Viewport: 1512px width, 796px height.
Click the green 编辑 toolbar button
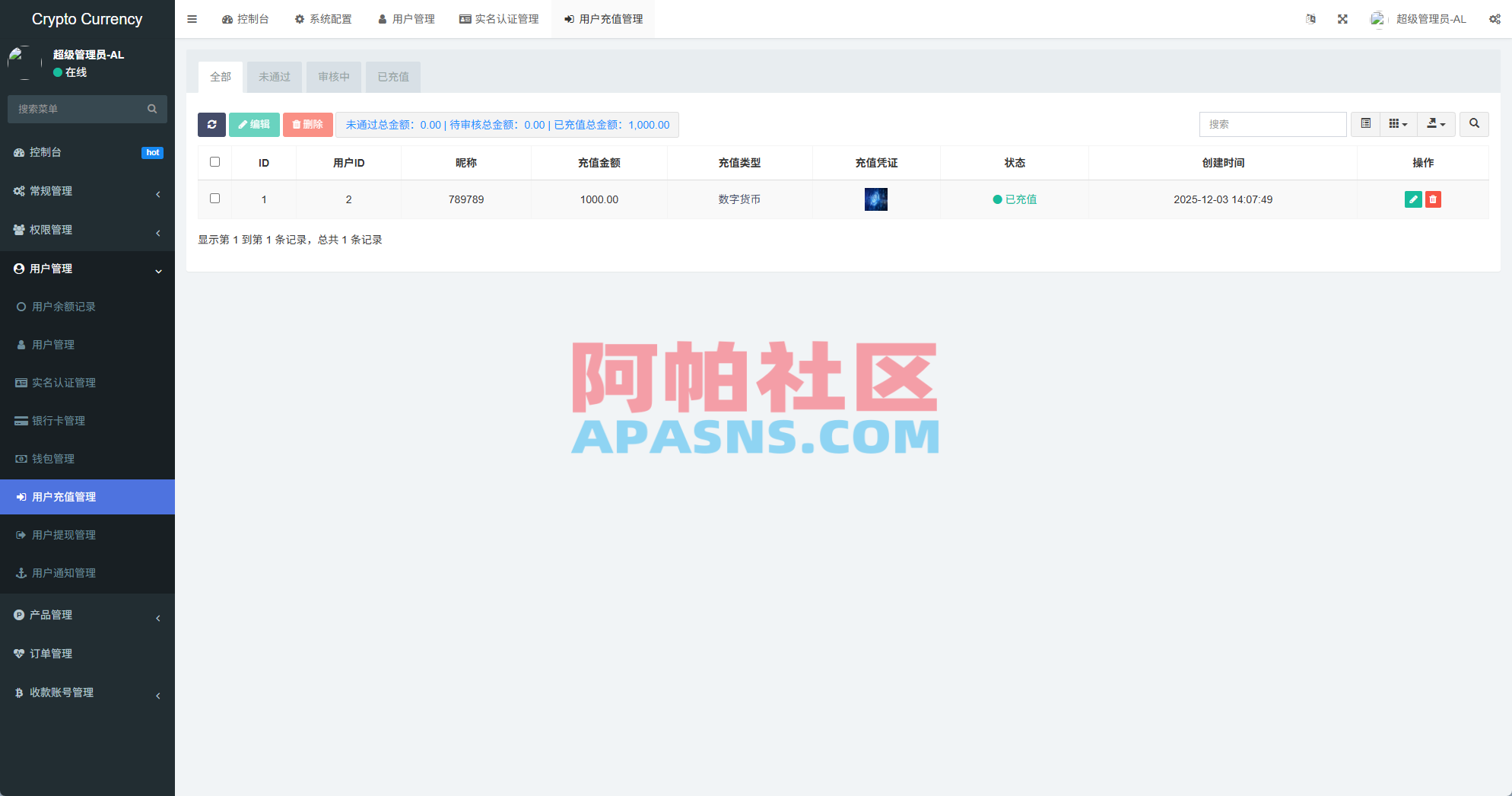click(254, 125)
